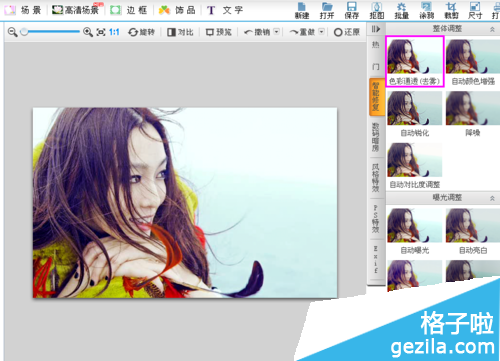This screenshot has width=500, height=361.
Task: Collapse the right panel with arrow icon
Action: pyautogui.click(x=376, y=29)
